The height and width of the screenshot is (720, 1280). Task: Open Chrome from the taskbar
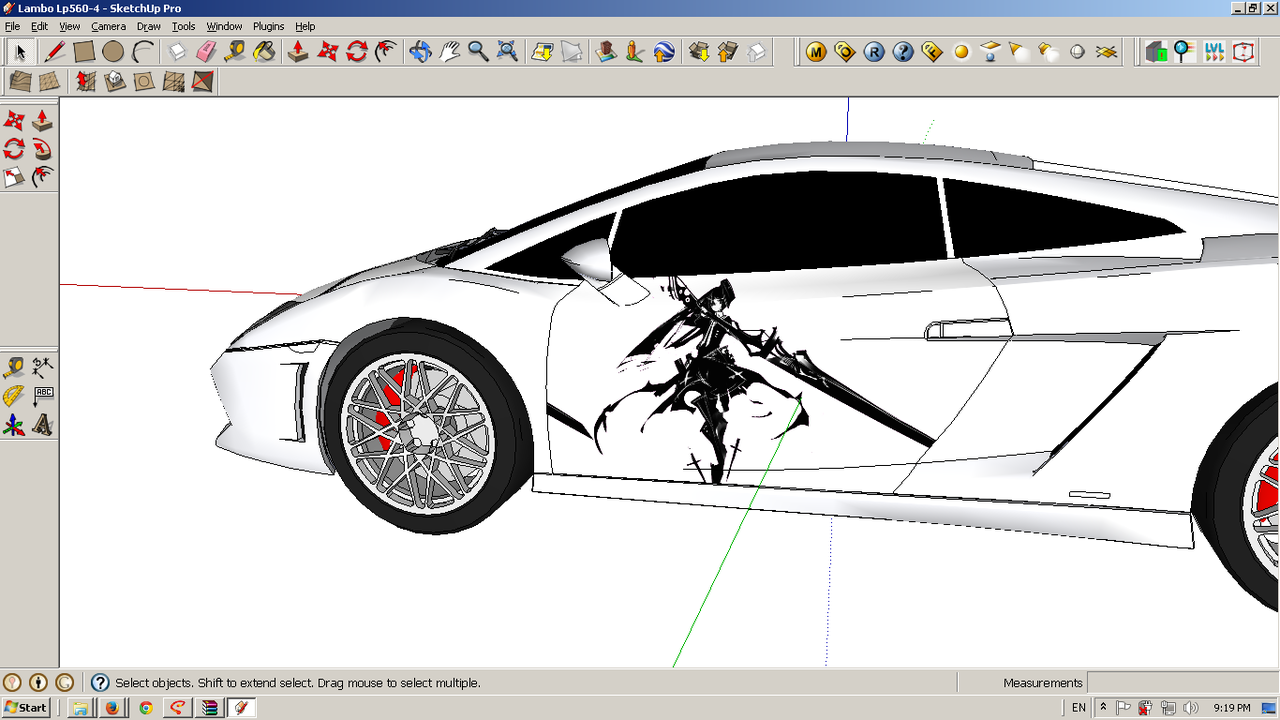pos(146,707)
